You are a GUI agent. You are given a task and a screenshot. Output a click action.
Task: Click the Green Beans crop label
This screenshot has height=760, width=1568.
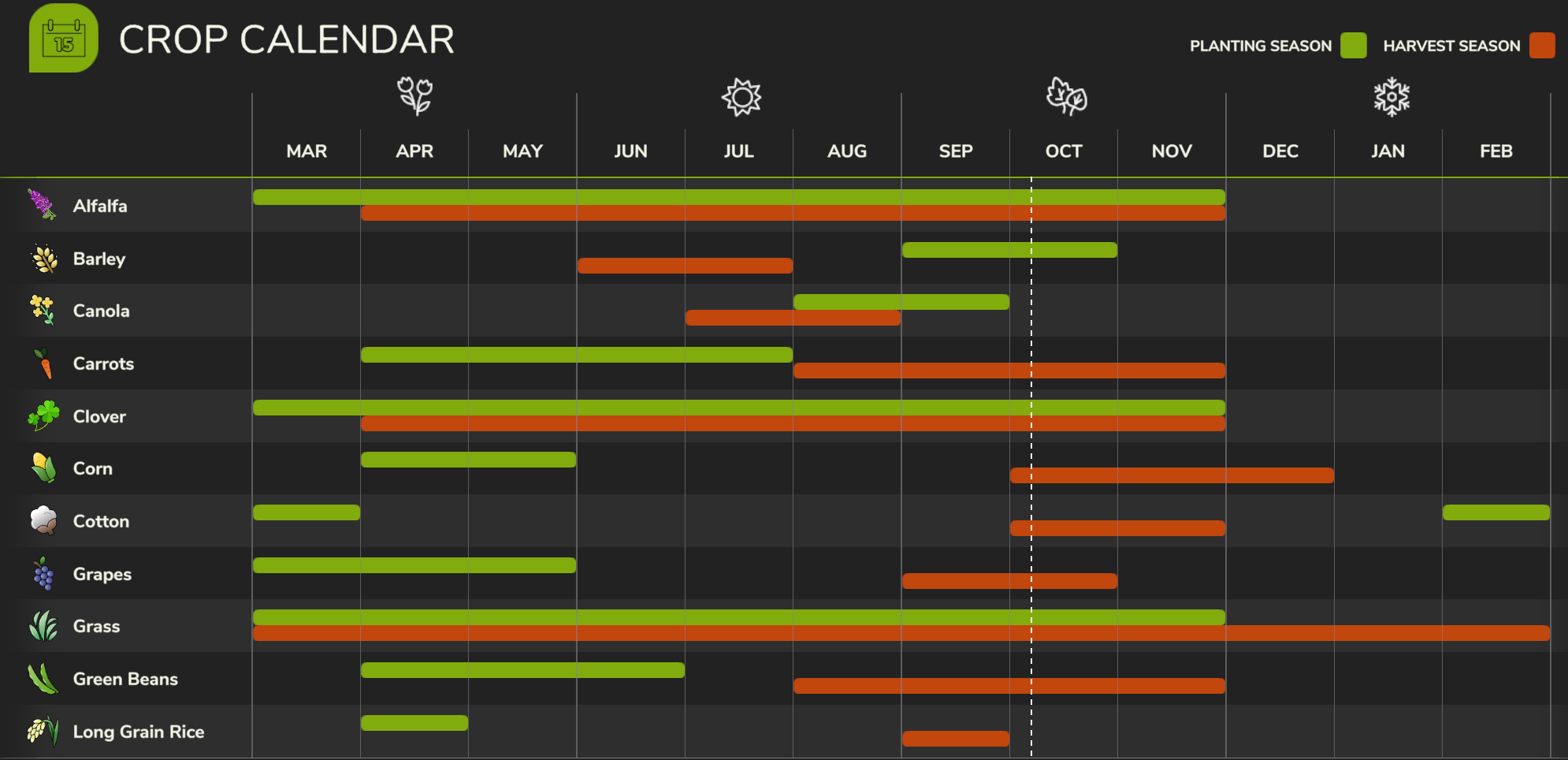(x=125, y=679)
